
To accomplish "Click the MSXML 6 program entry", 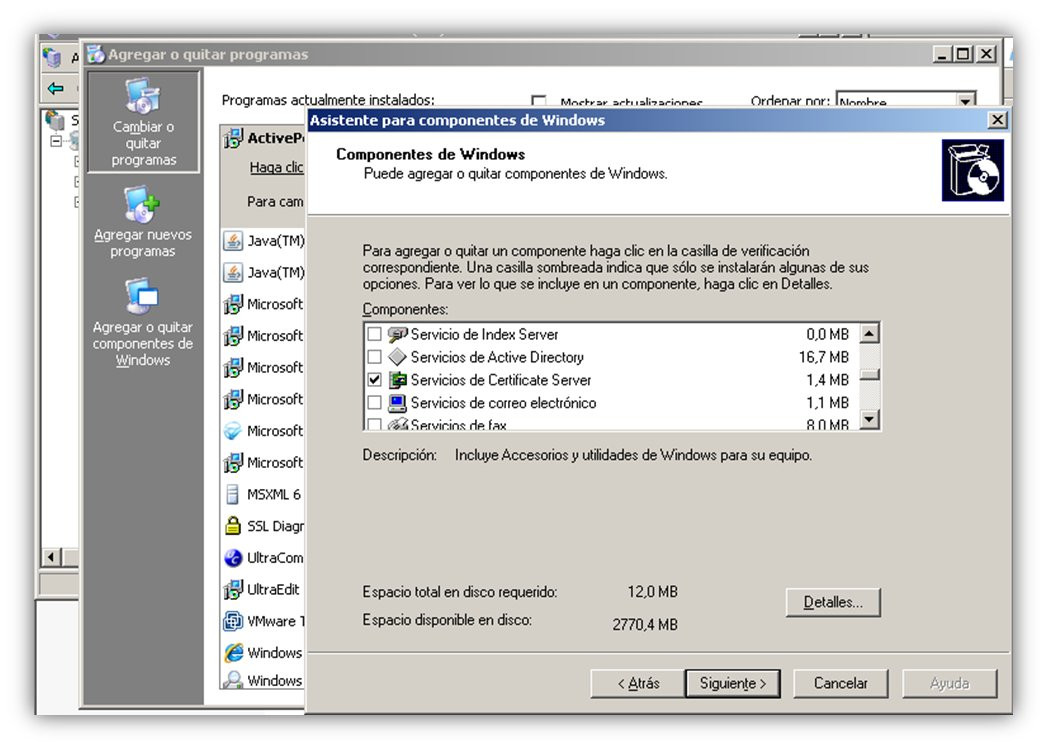I will click(x=274, y=495).
